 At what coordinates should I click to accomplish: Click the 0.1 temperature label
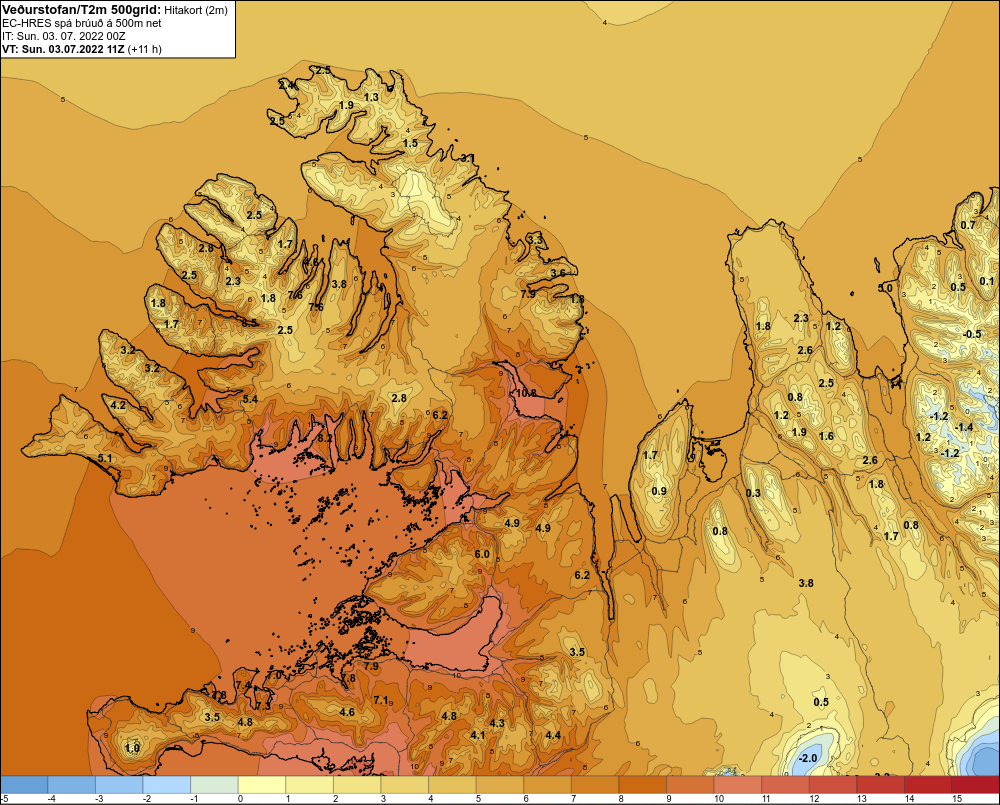click(x=987, y=281)
